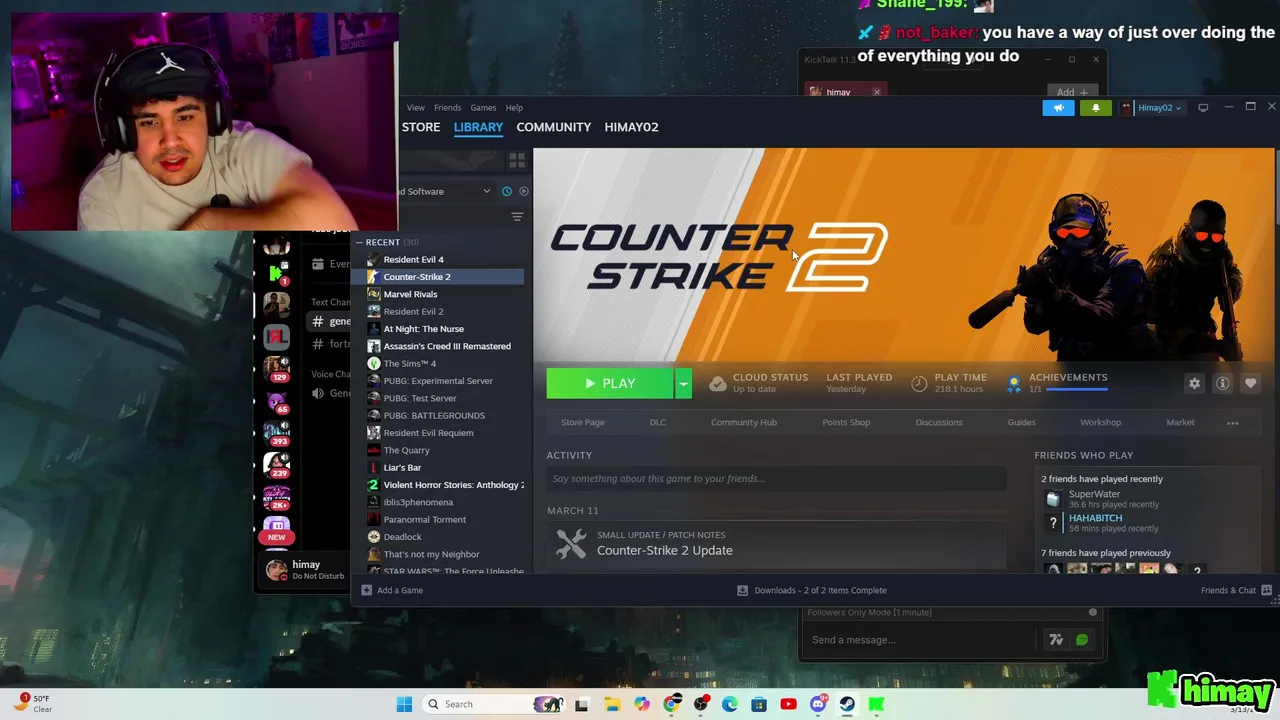The height and width of the screenshot is (720, 1280).
Task: Open Counter-Strike 2 Update patch notes
Action: (664, 551)
